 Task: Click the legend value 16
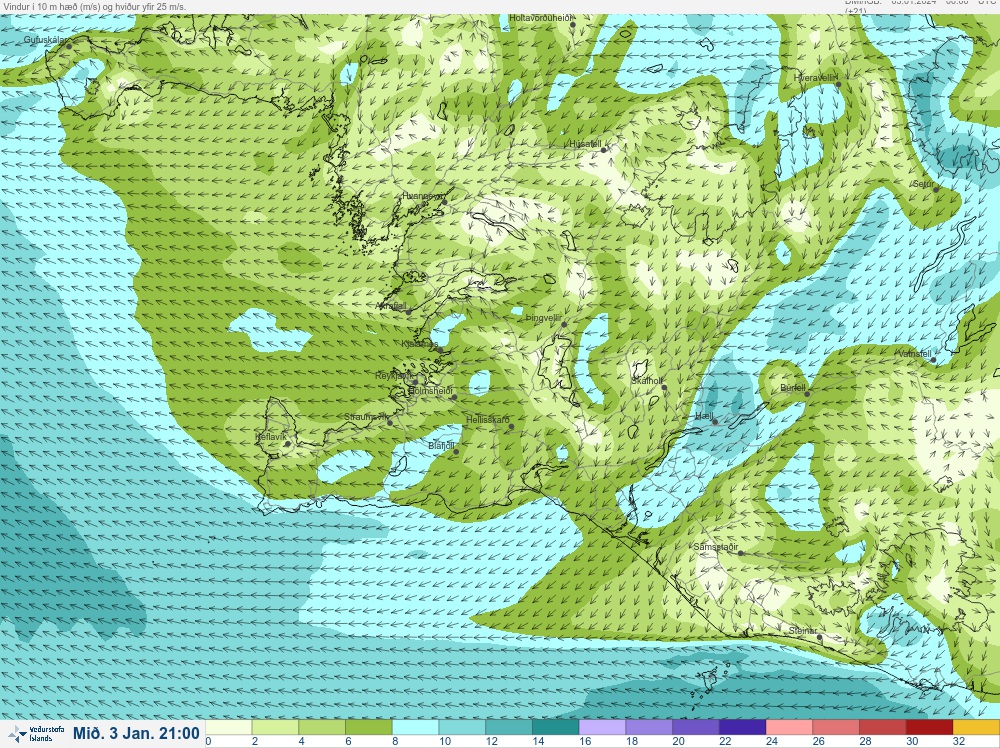point(585,741)
